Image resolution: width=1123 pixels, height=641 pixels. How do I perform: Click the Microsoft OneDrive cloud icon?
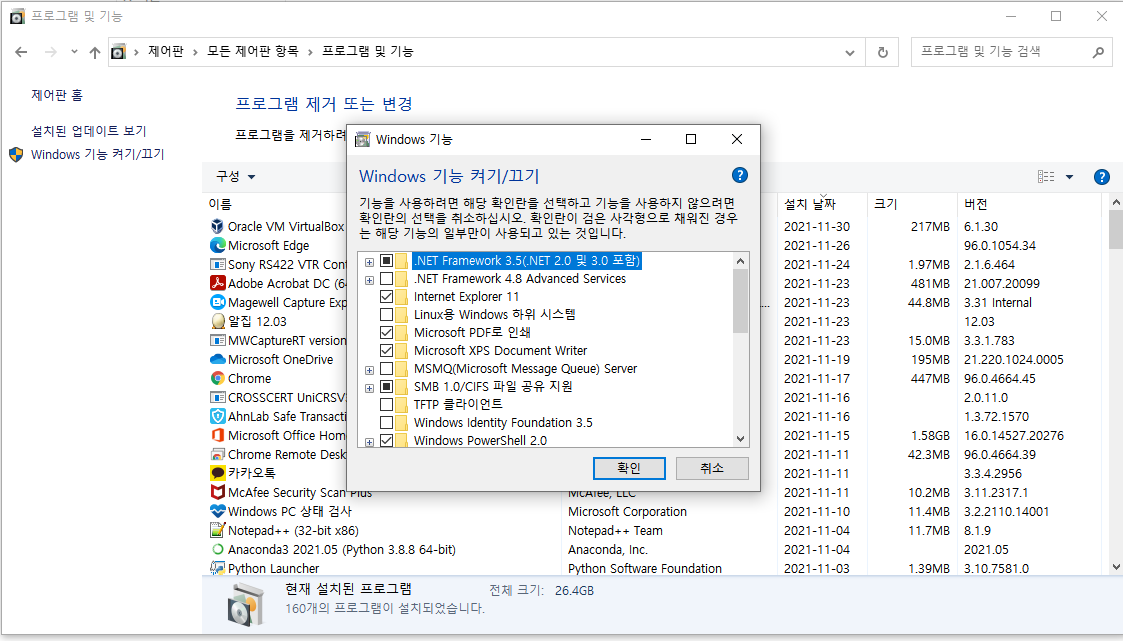point(217,360)
